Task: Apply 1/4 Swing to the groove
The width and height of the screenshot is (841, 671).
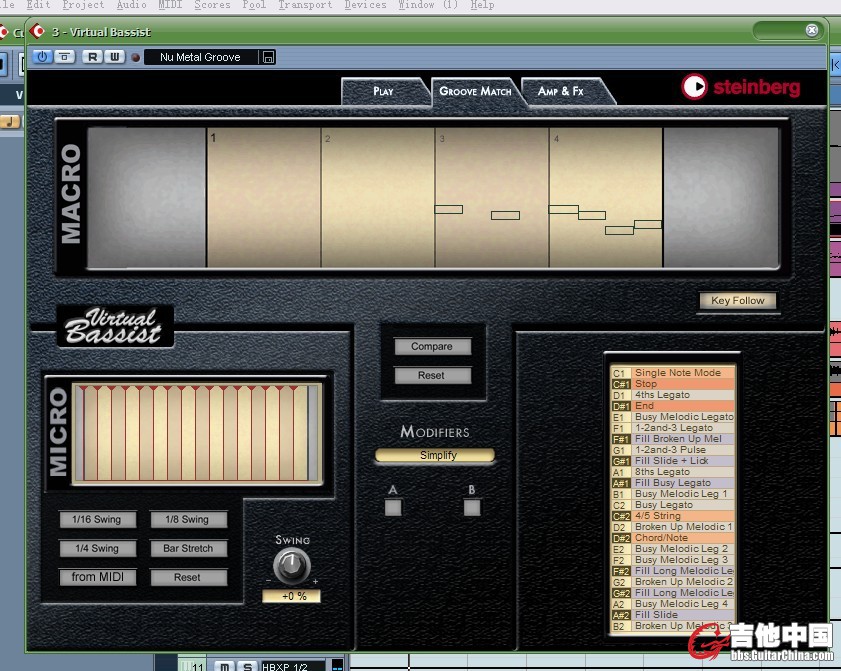Action: point(97,548)
